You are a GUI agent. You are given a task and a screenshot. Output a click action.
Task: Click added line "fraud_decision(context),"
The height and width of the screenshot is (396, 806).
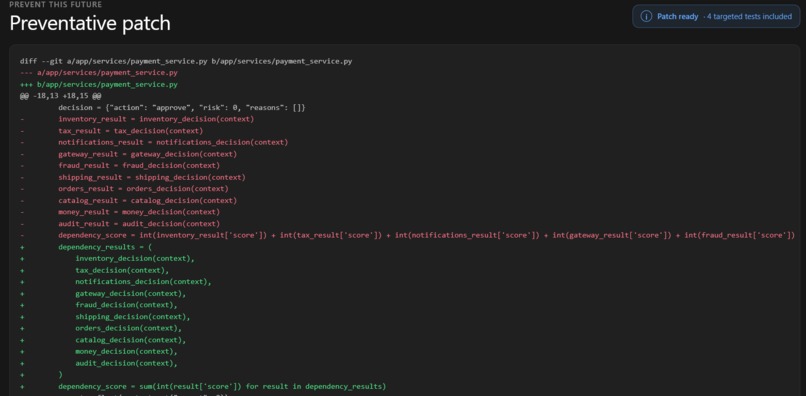point(126,305)
